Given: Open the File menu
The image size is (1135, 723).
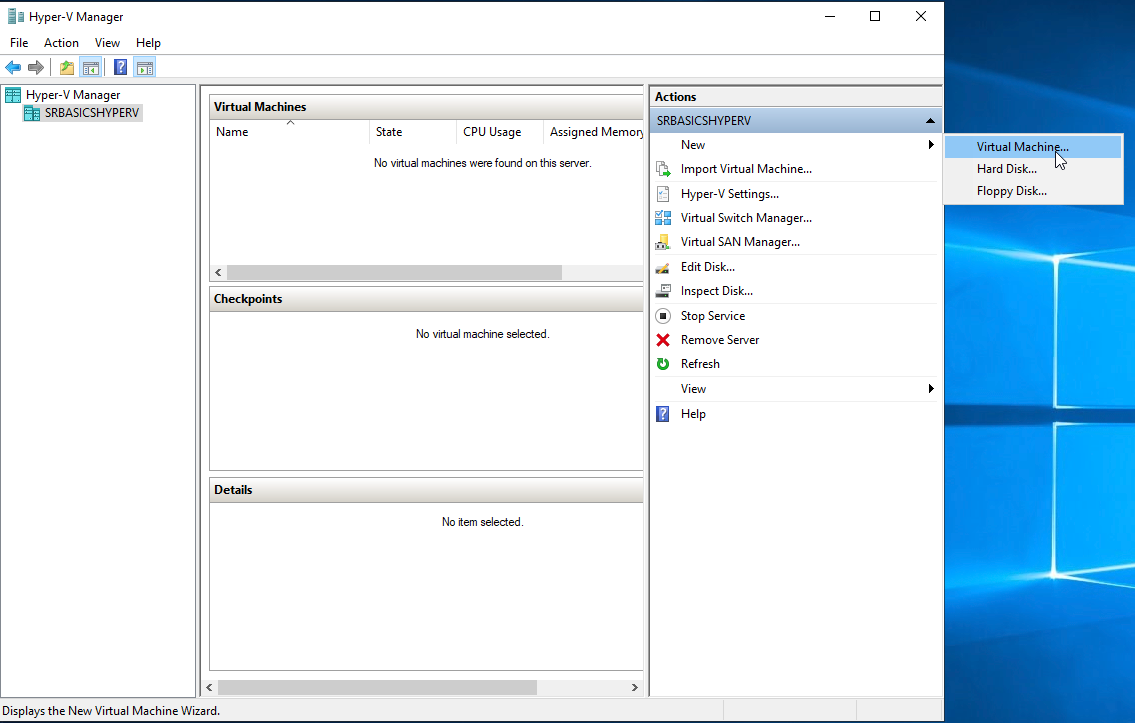Looking at the screenshot, I should (20, 43).
